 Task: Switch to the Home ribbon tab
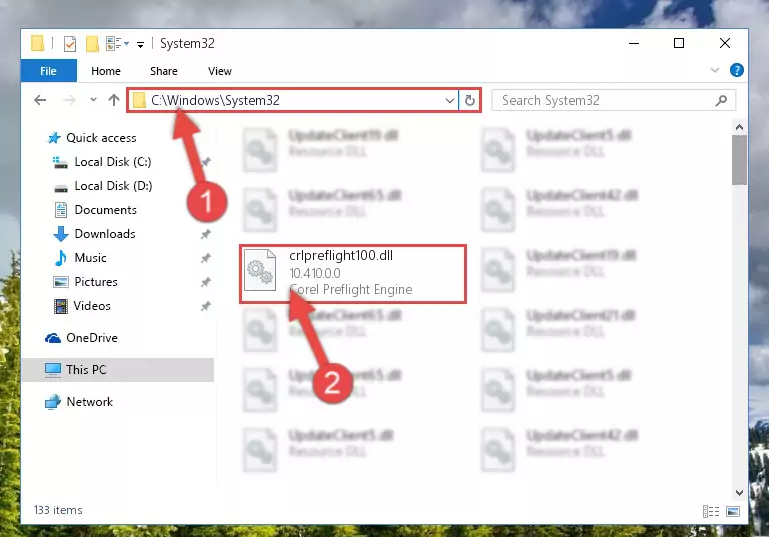105,71
